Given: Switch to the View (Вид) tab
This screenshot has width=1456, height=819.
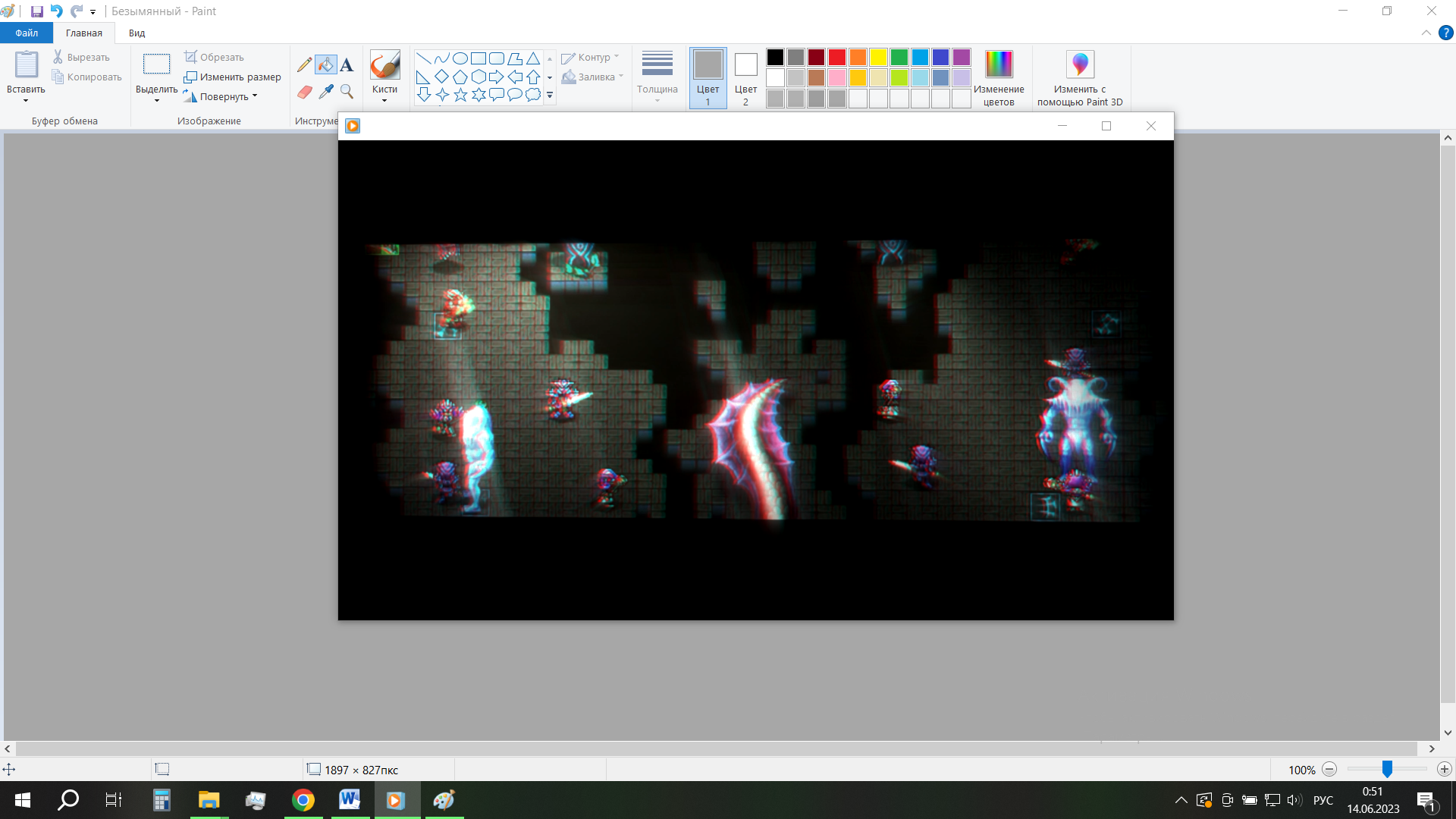Looking at the screenshot, I should point(136,33).
